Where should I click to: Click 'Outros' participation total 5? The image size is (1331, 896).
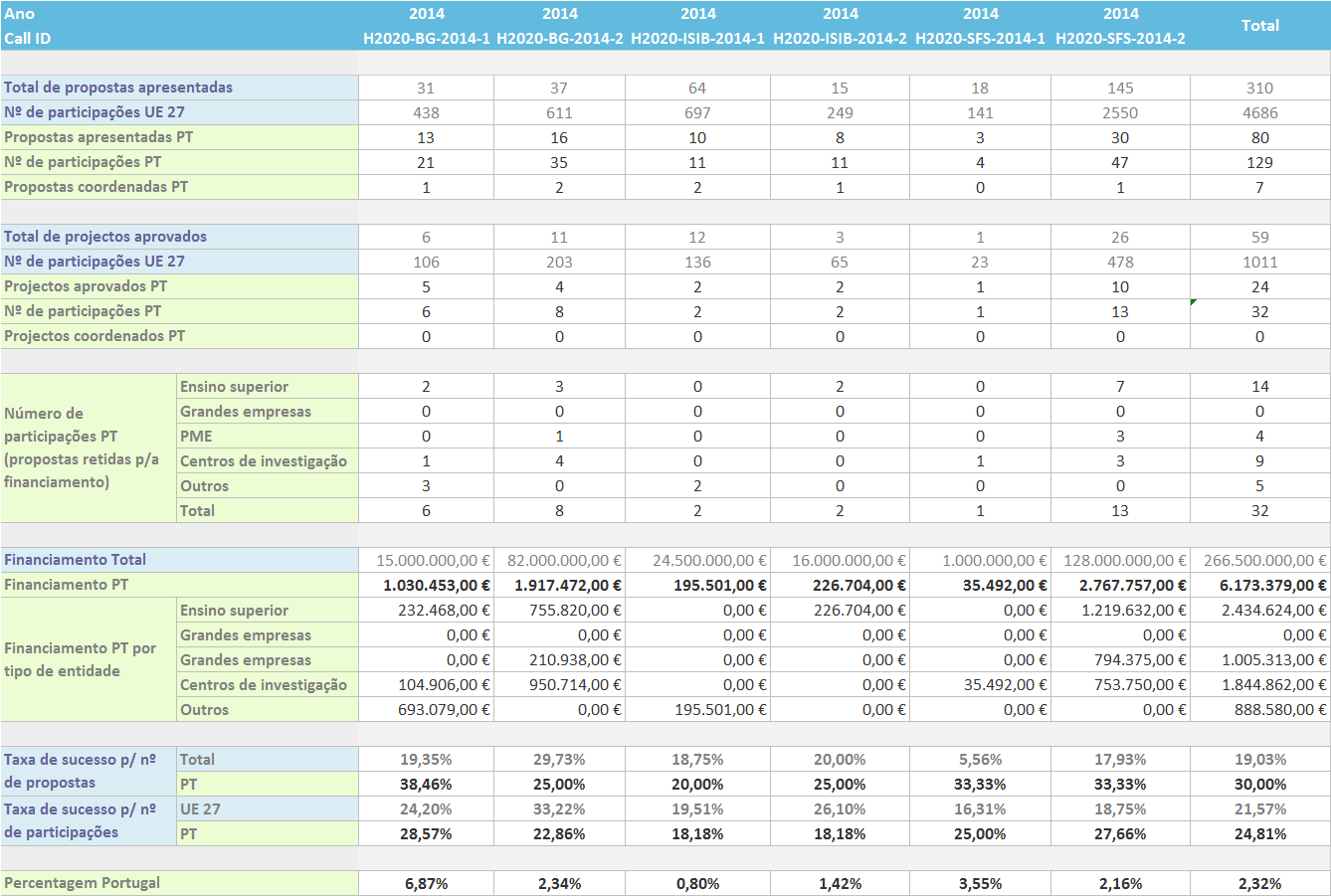1259,485
